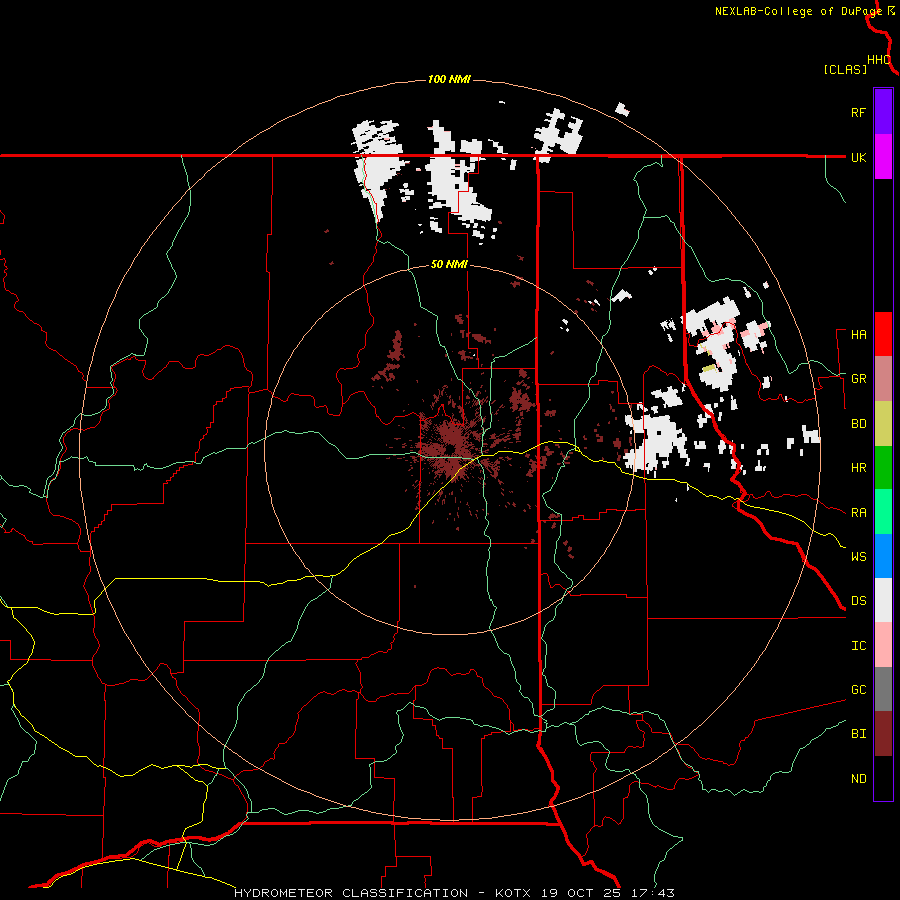Click the NEXLAB-College of DuPage header text

tap(798, 11)
